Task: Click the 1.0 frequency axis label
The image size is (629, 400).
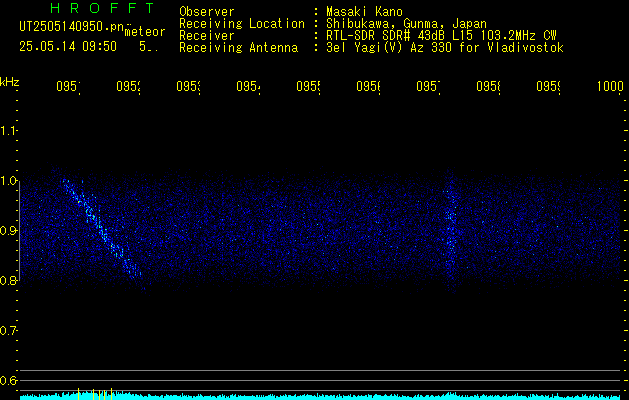Action: [8, 181]
